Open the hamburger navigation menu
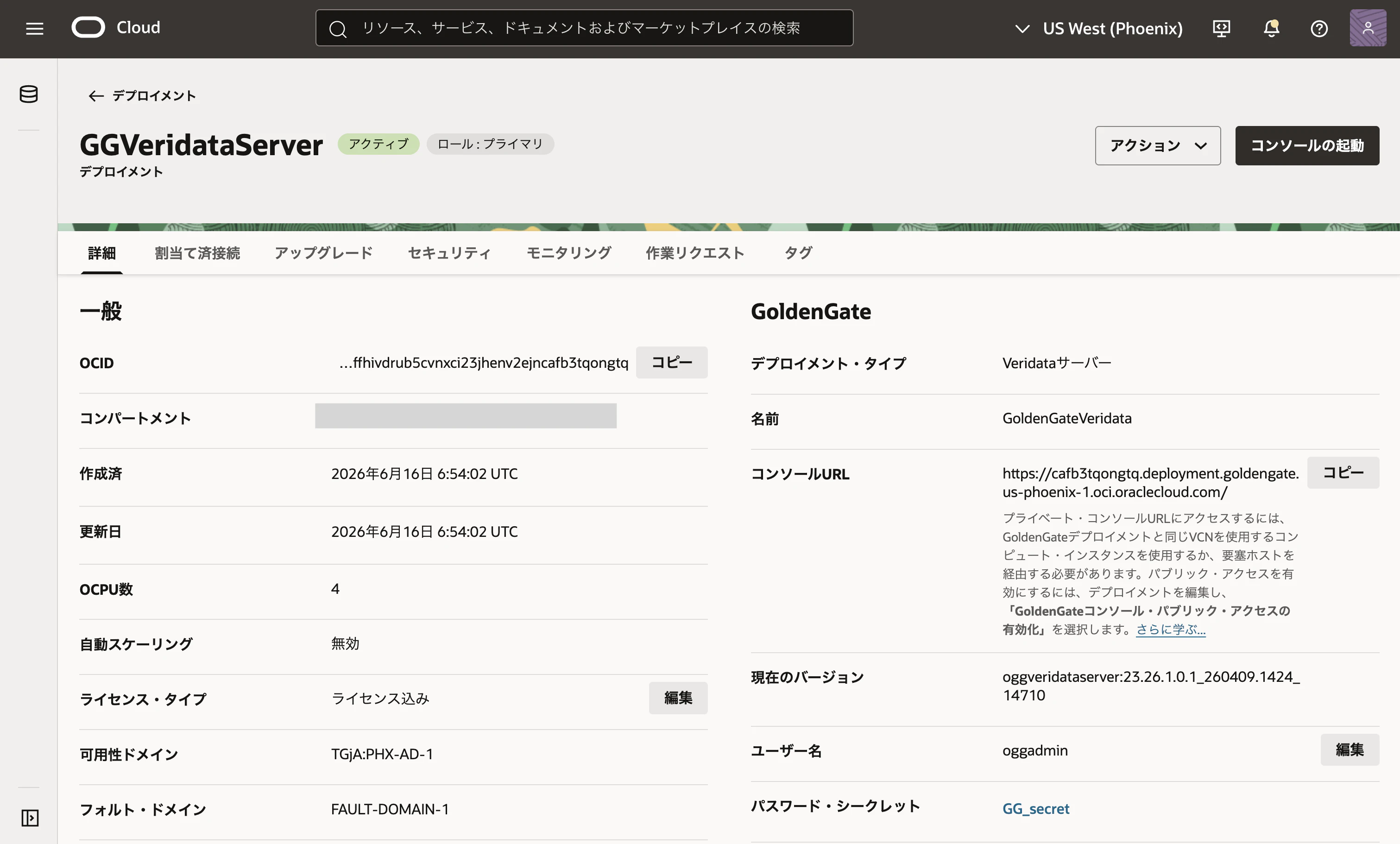The width and height of the screenshot is (1400, 844). [35, 28]
